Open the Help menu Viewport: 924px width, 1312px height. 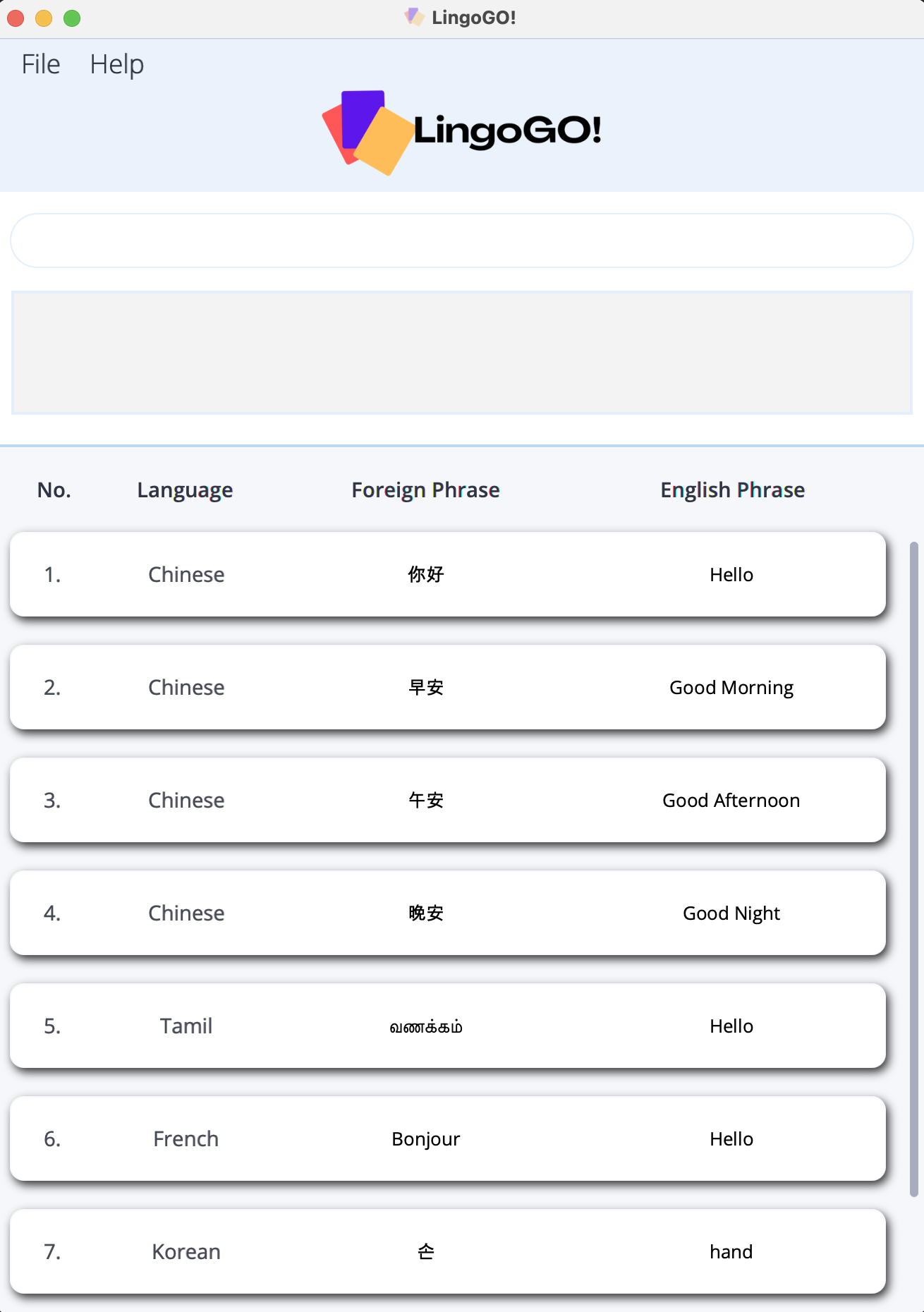117,63
